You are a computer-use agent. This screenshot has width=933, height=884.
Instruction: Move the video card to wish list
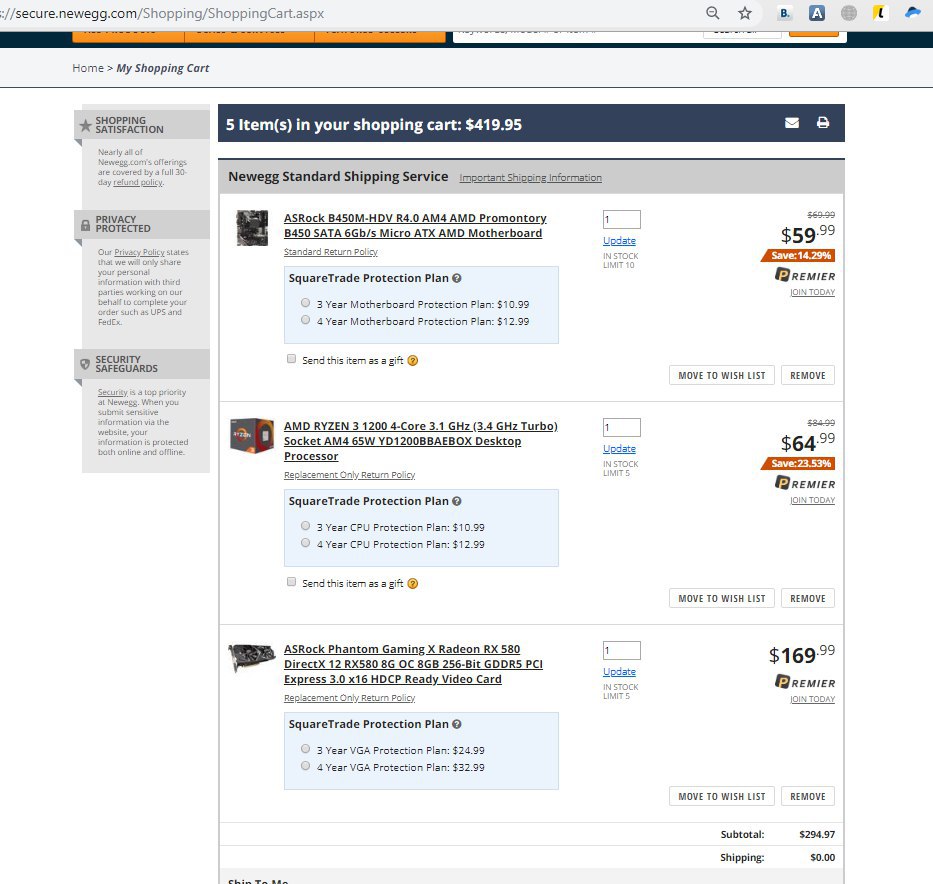[x=722, y=797]
